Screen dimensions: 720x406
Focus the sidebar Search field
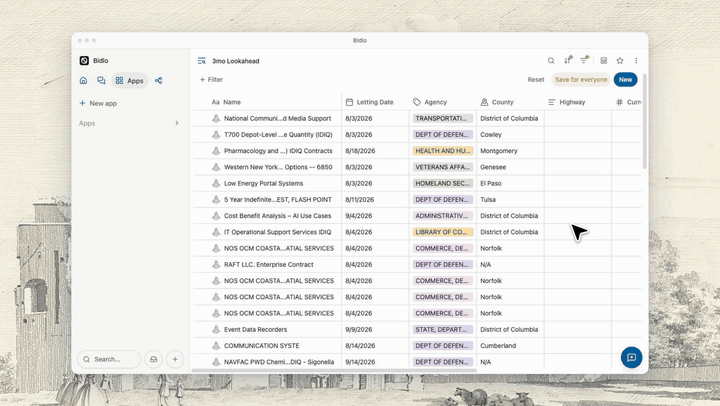[109, 359]
